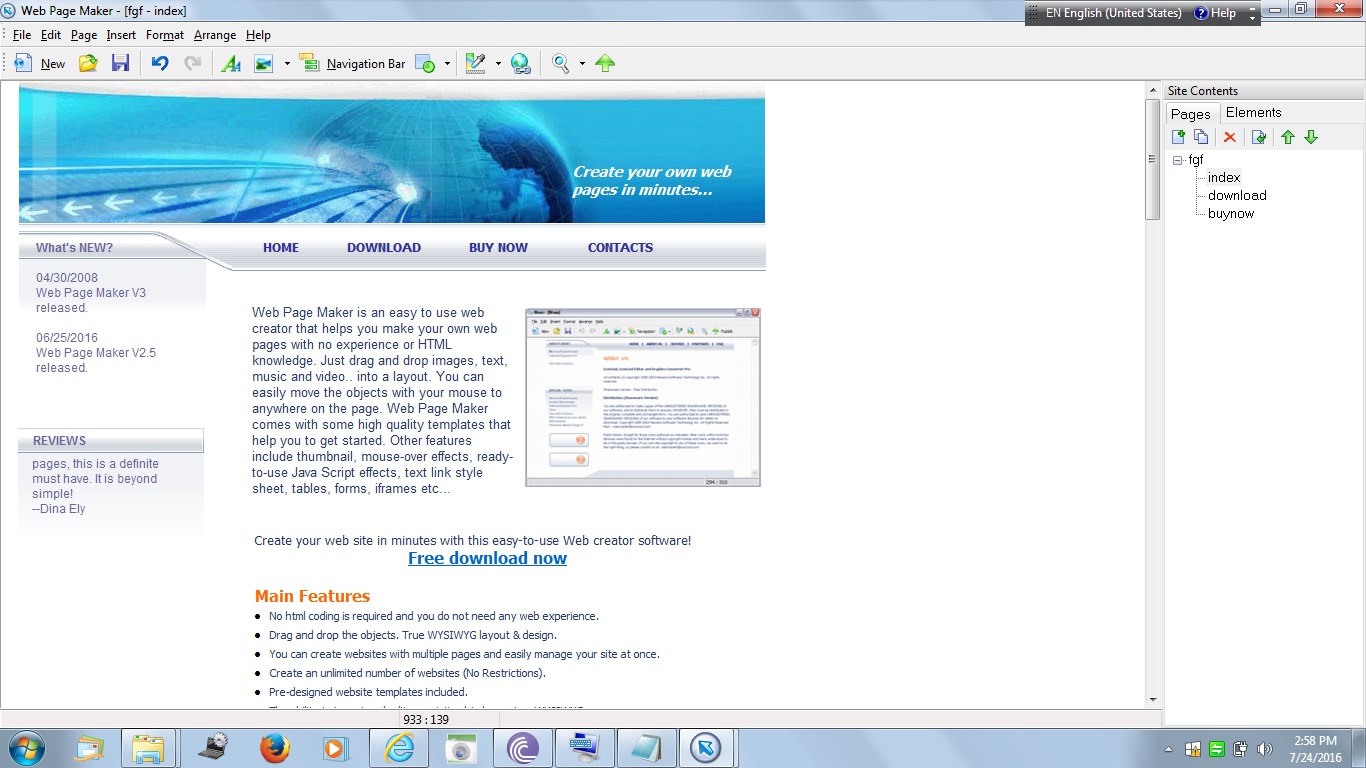The image size is (1366, 768).
Task: Select the fgf root tree item
Action: tap(1196, 160)
